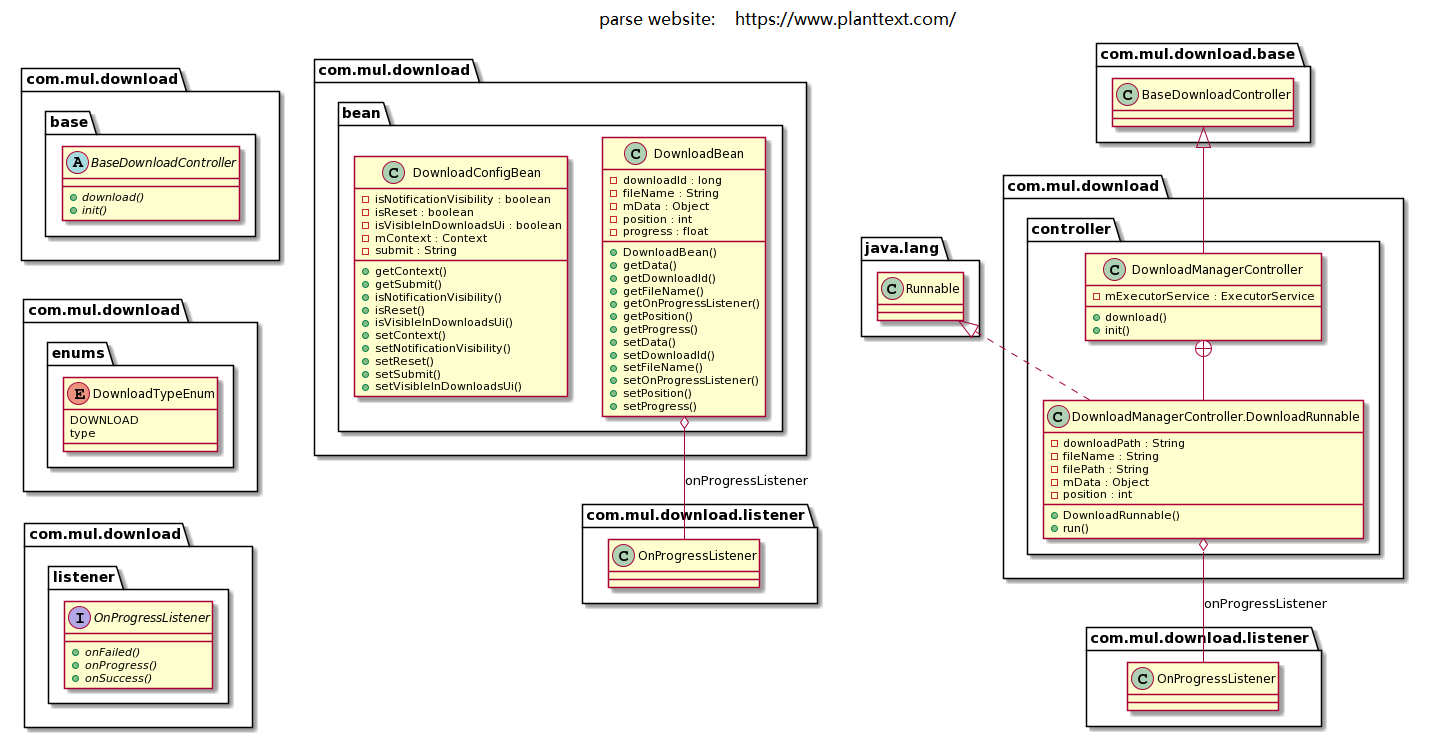
Task: Click the enum 'E' icon of DownloadTypeEnum
Action: point(77,393)
